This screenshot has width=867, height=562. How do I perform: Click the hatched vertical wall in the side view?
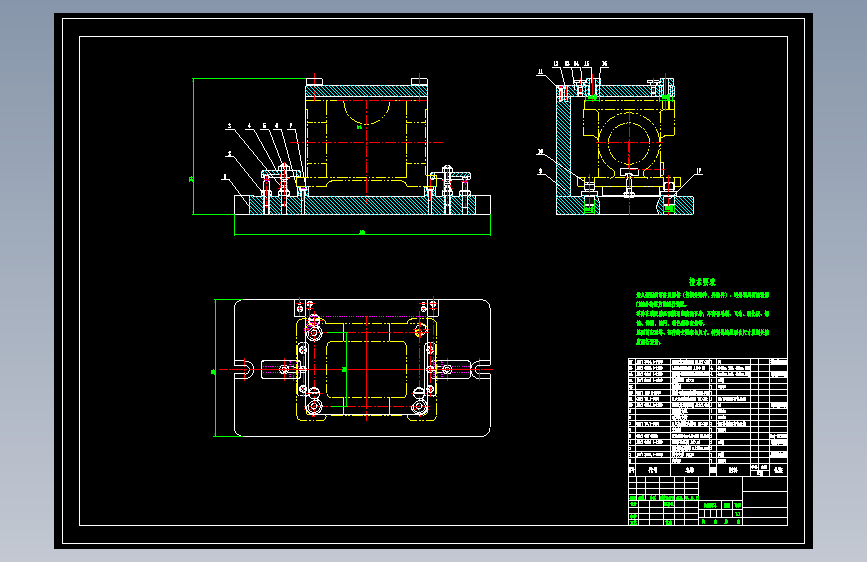563,149
